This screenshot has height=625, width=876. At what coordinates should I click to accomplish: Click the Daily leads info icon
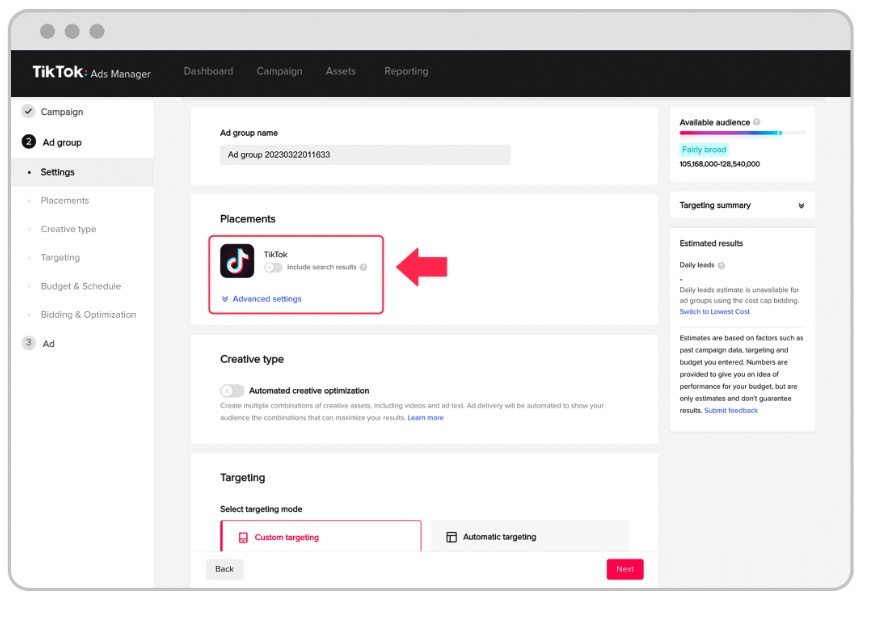(721, 265)
